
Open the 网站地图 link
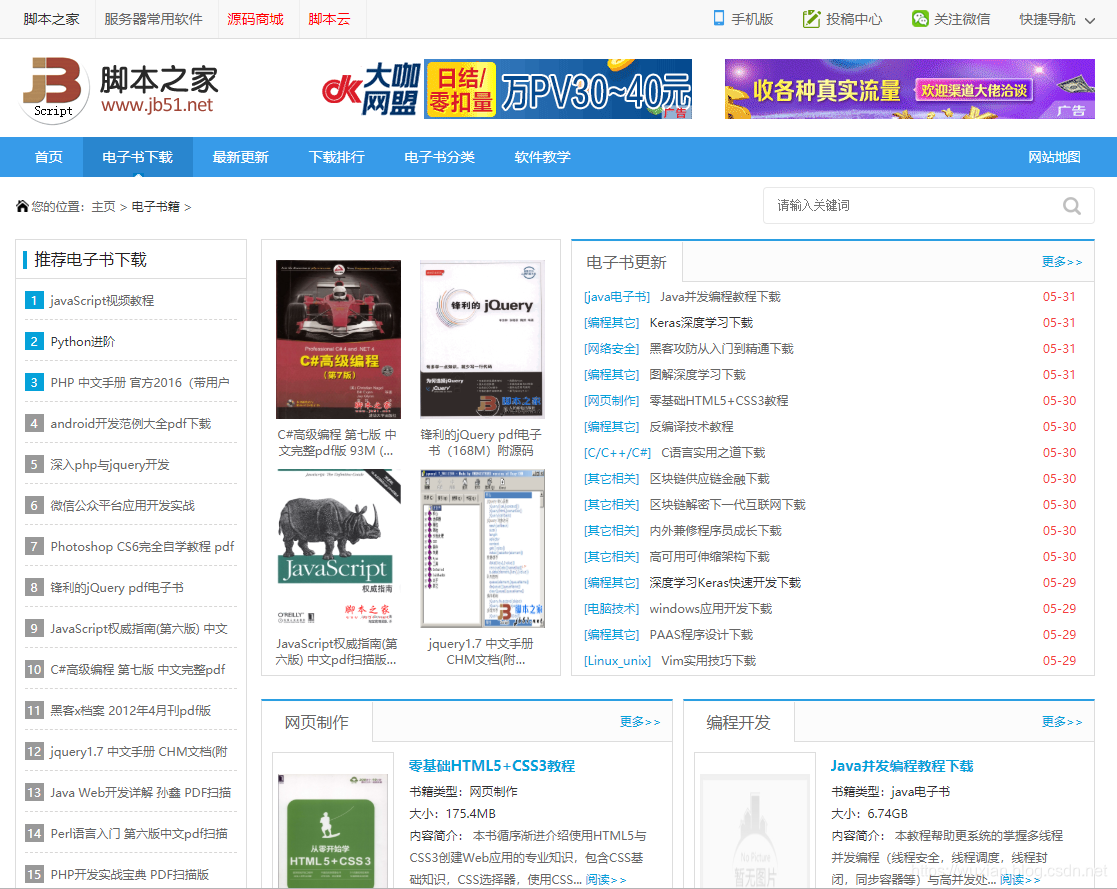1054,157
